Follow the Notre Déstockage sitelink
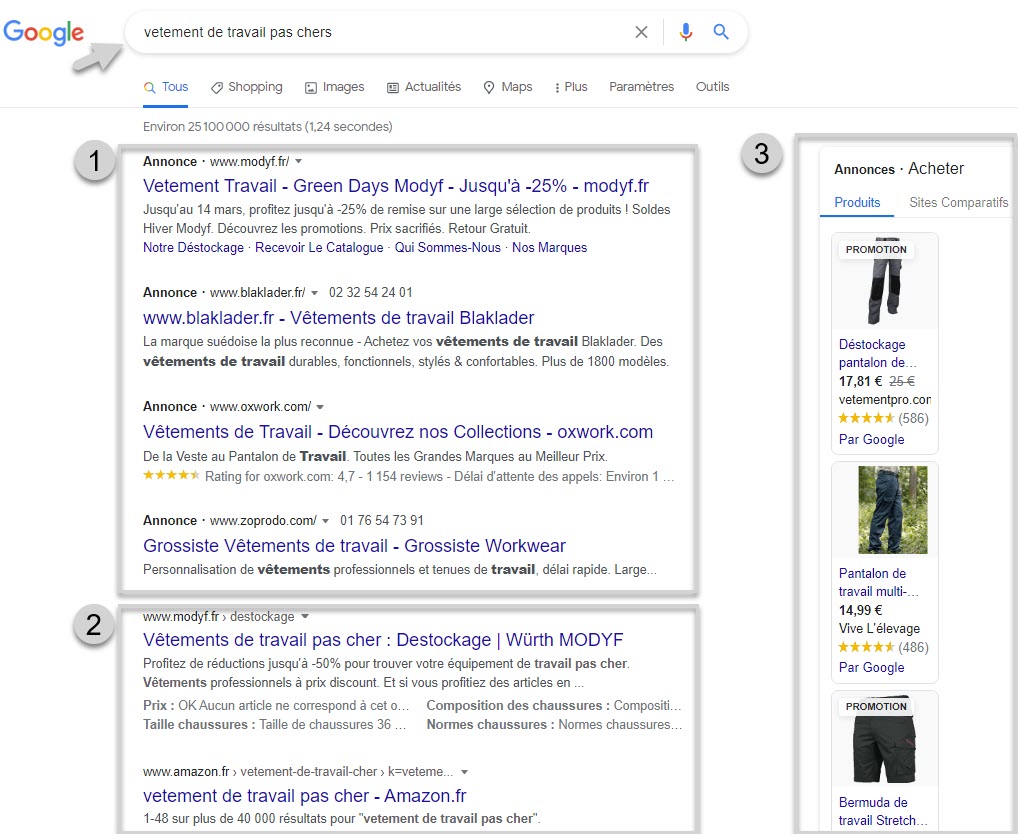 (x=193, y=247)
